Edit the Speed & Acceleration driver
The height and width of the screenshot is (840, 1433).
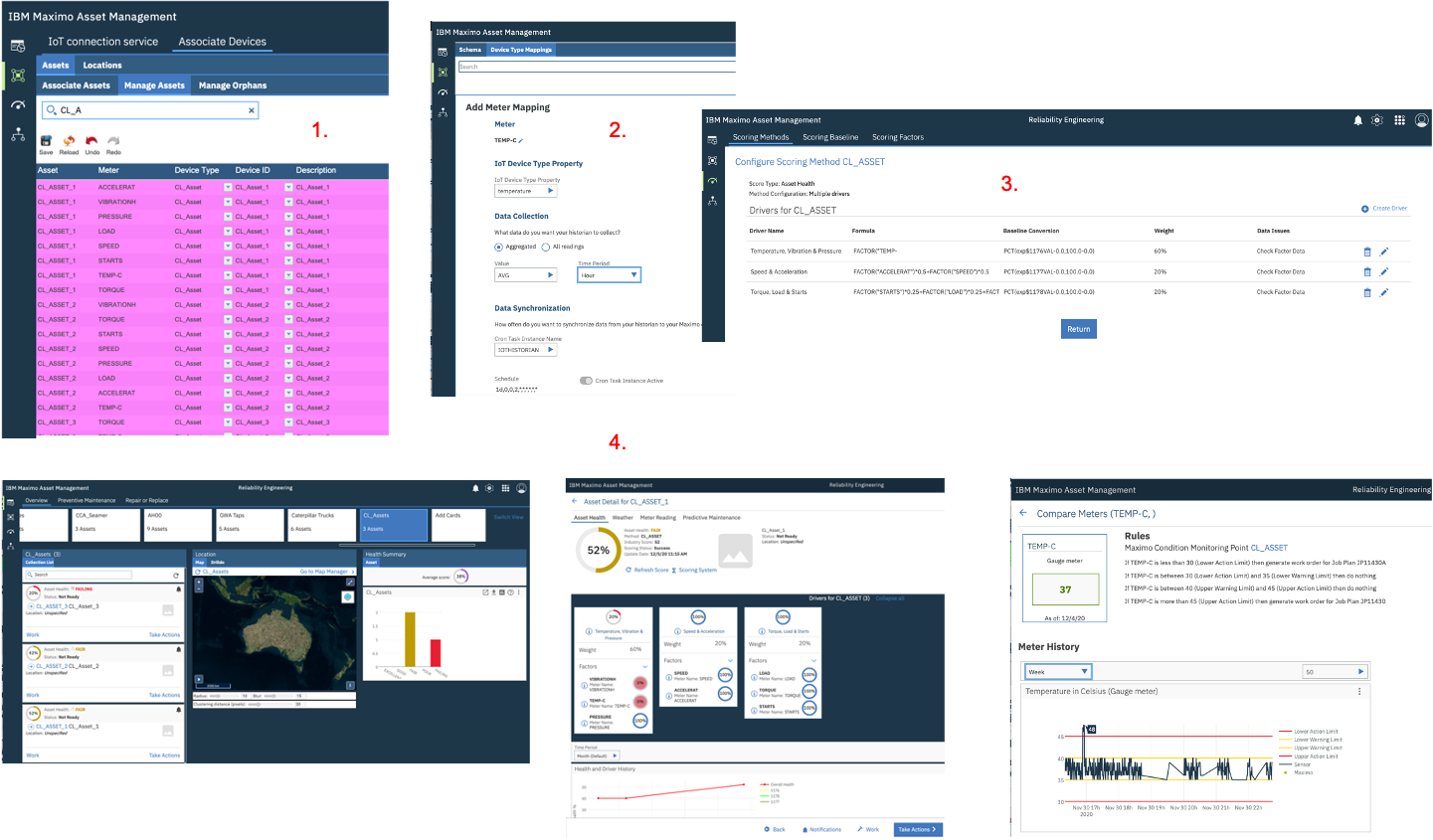coord(1384,271)
